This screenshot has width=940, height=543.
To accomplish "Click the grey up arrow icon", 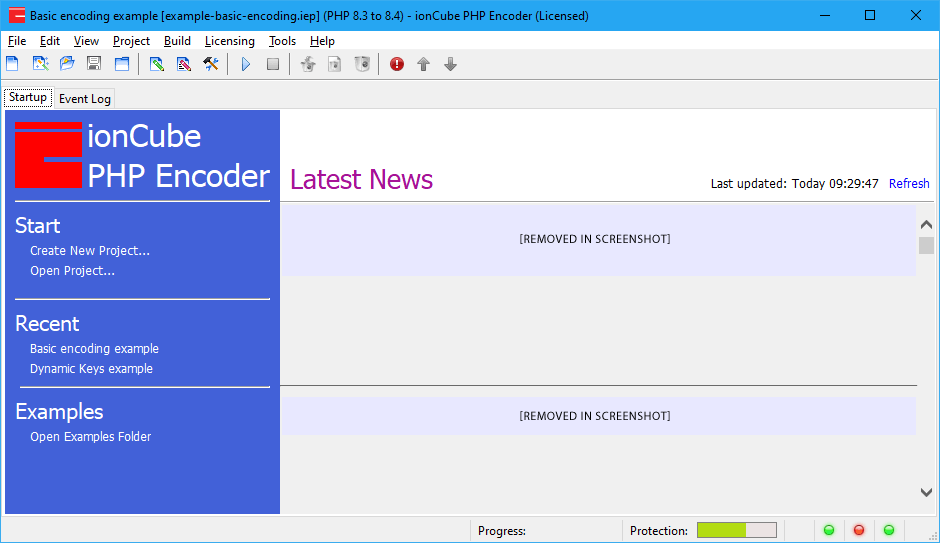I will 424,64.
